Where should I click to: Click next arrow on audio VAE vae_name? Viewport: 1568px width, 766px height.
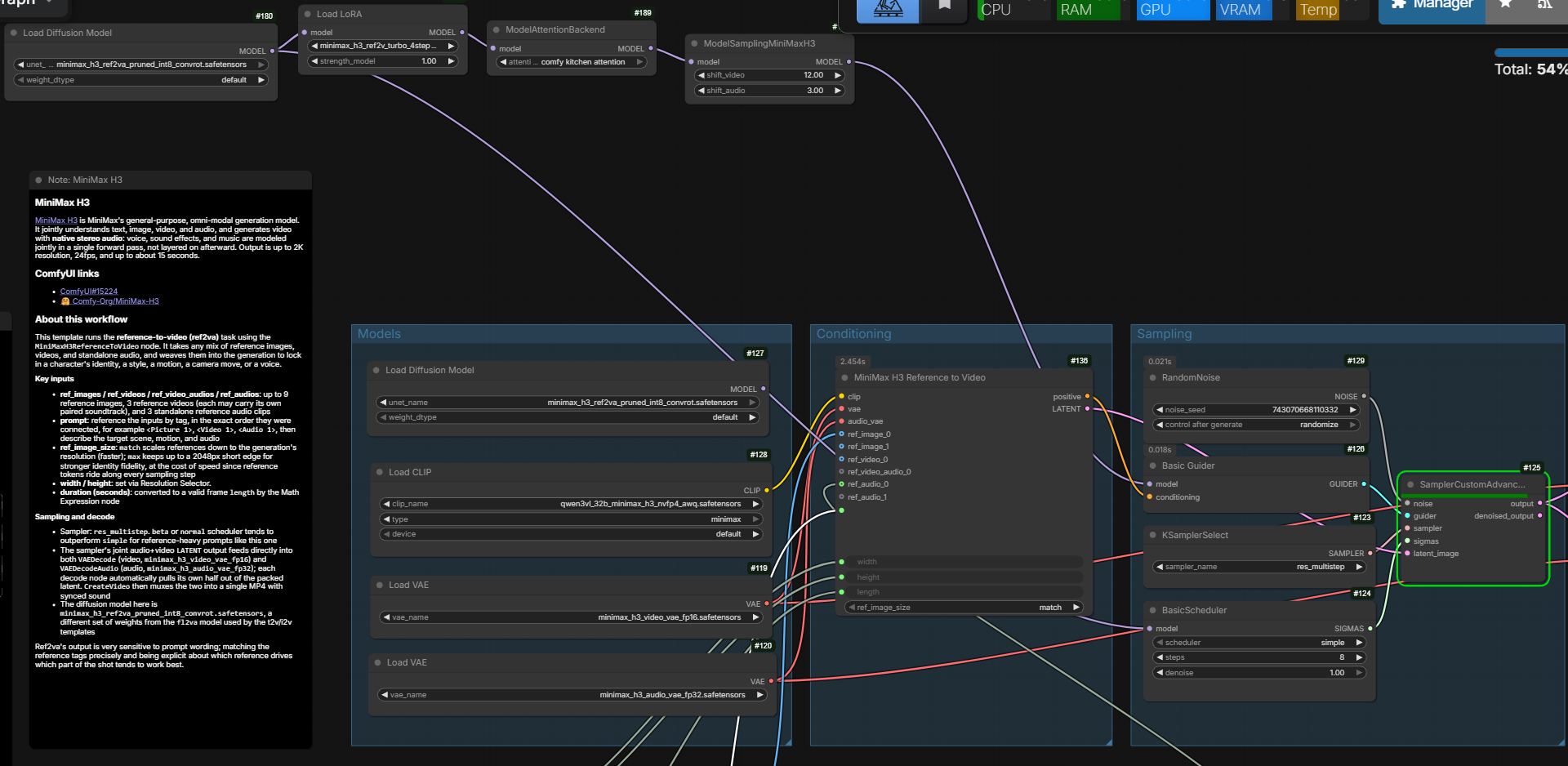click(759, 695)
